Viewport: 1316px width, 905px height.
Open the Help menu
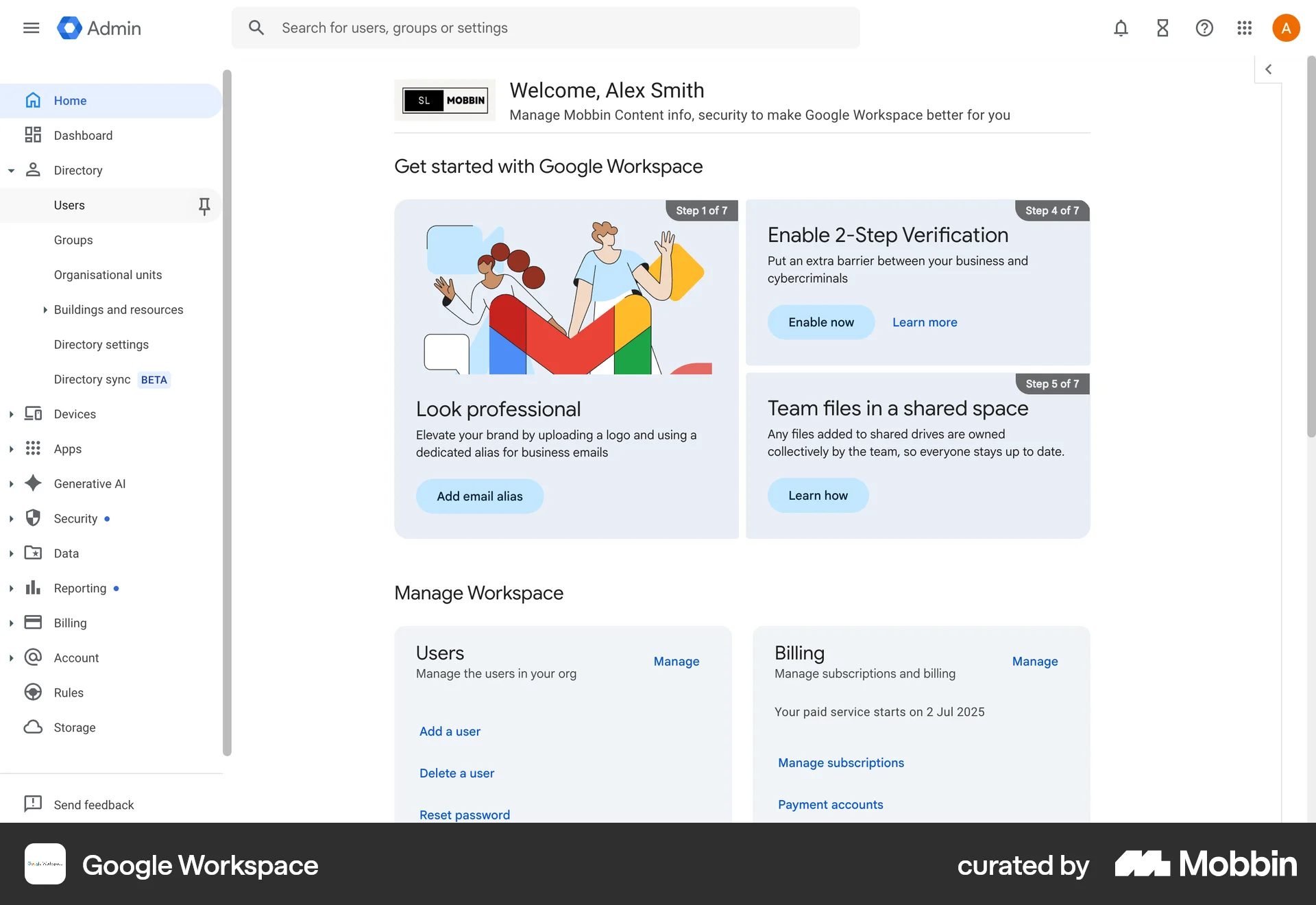(x=1204, y=28)
